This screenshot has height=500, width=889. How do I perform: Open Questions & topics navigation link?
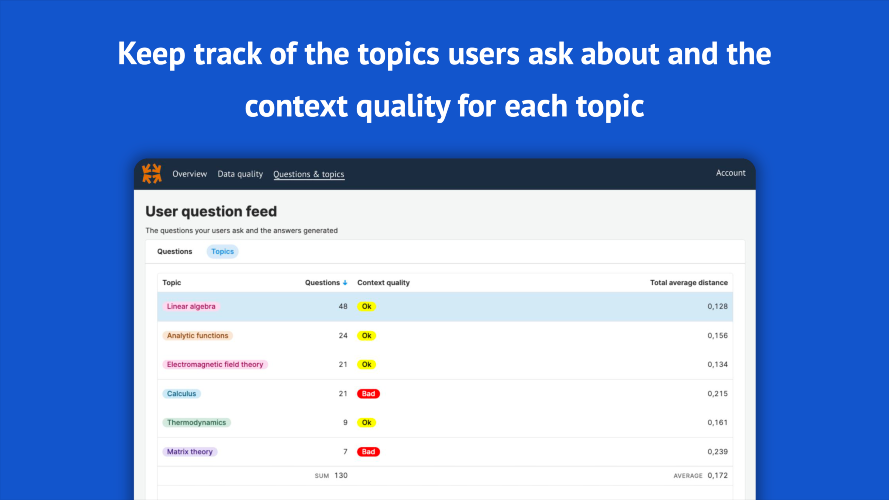point(308,174)
